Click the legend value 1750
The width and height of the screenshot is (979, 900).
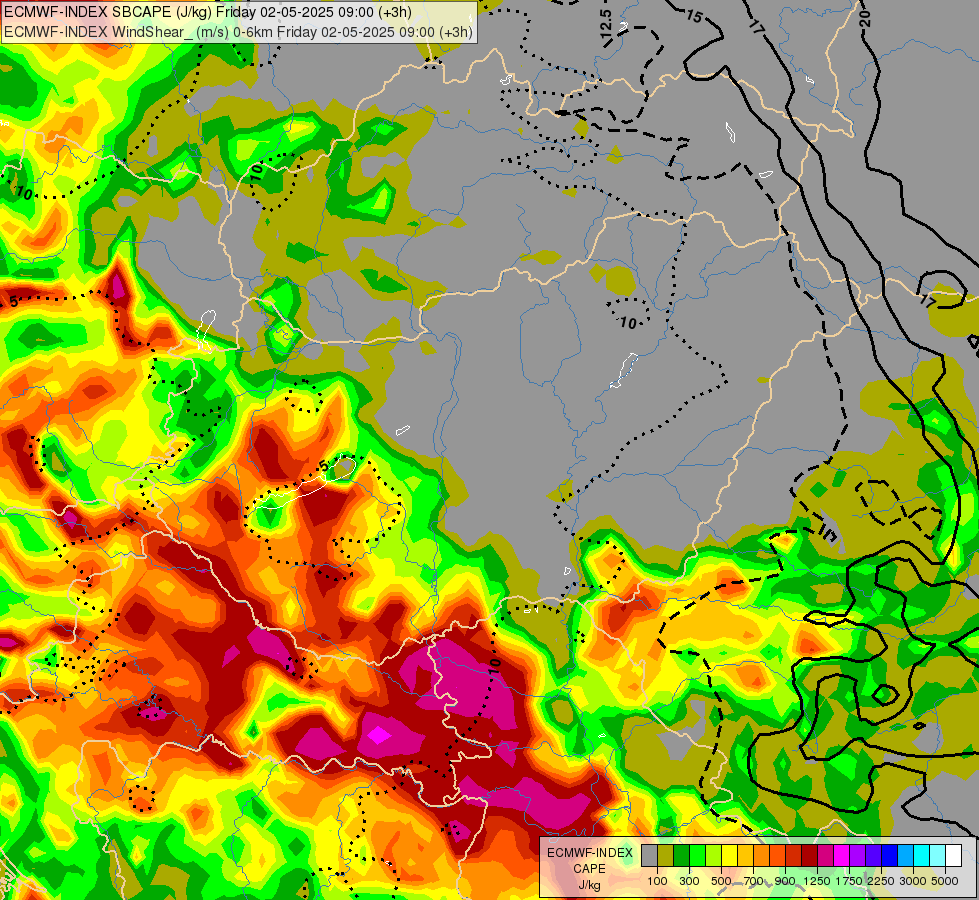click(x=849, y=881)
